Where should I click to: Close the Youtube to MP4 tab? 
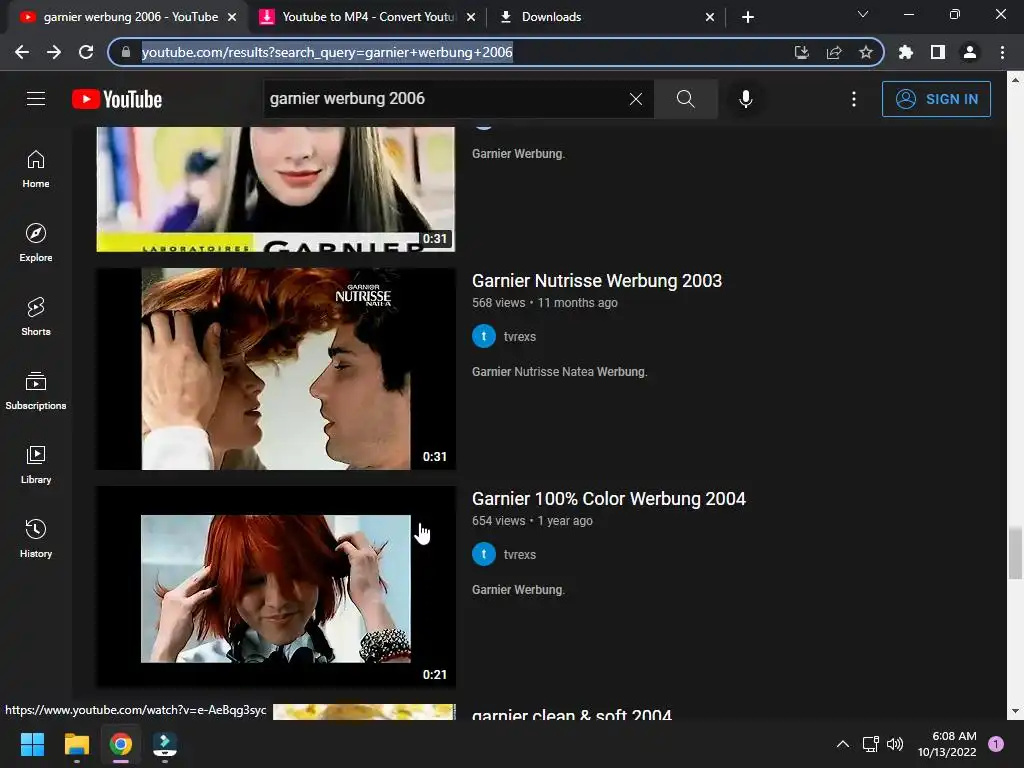[471, 17]
